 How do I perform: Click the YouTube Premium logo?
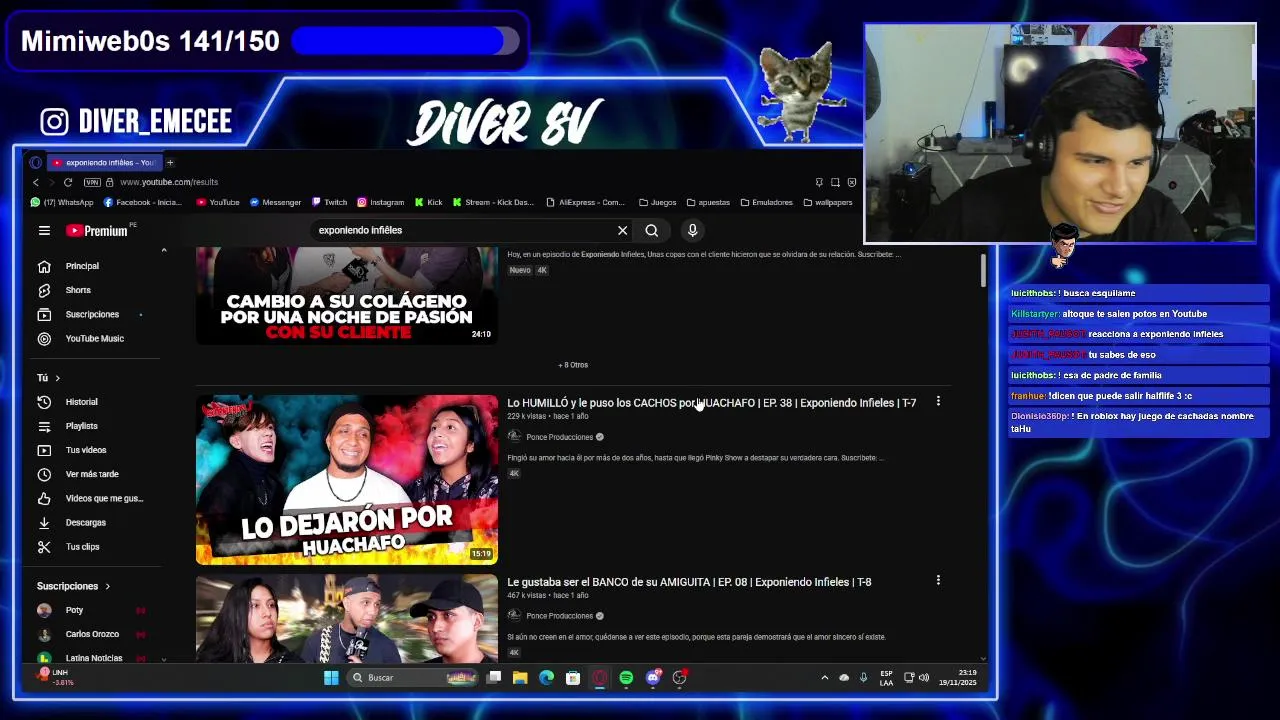(x=97, y=230)
